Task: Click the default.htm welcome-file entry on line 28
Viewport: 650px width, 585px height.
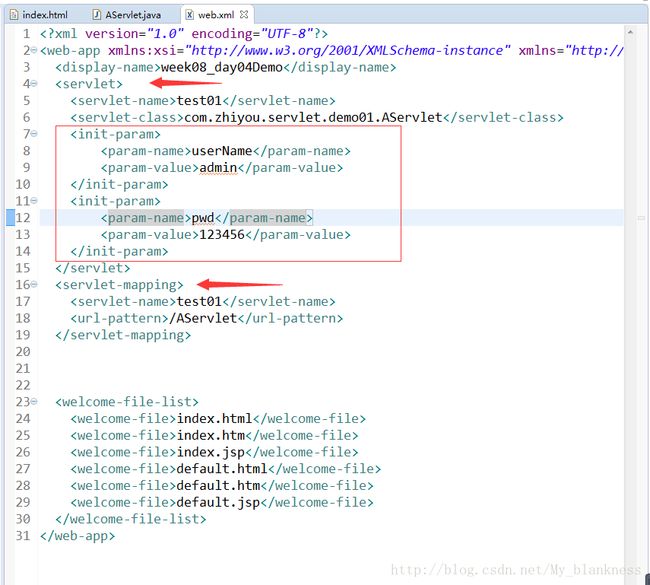Action: (x=218, y=485)
